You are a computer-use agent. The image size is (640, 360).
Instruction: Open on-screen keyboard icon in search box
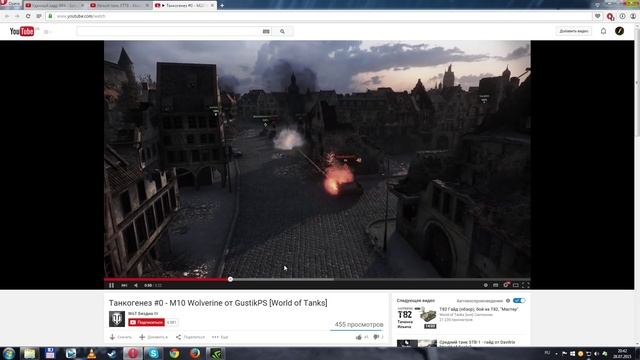point(266,31)
